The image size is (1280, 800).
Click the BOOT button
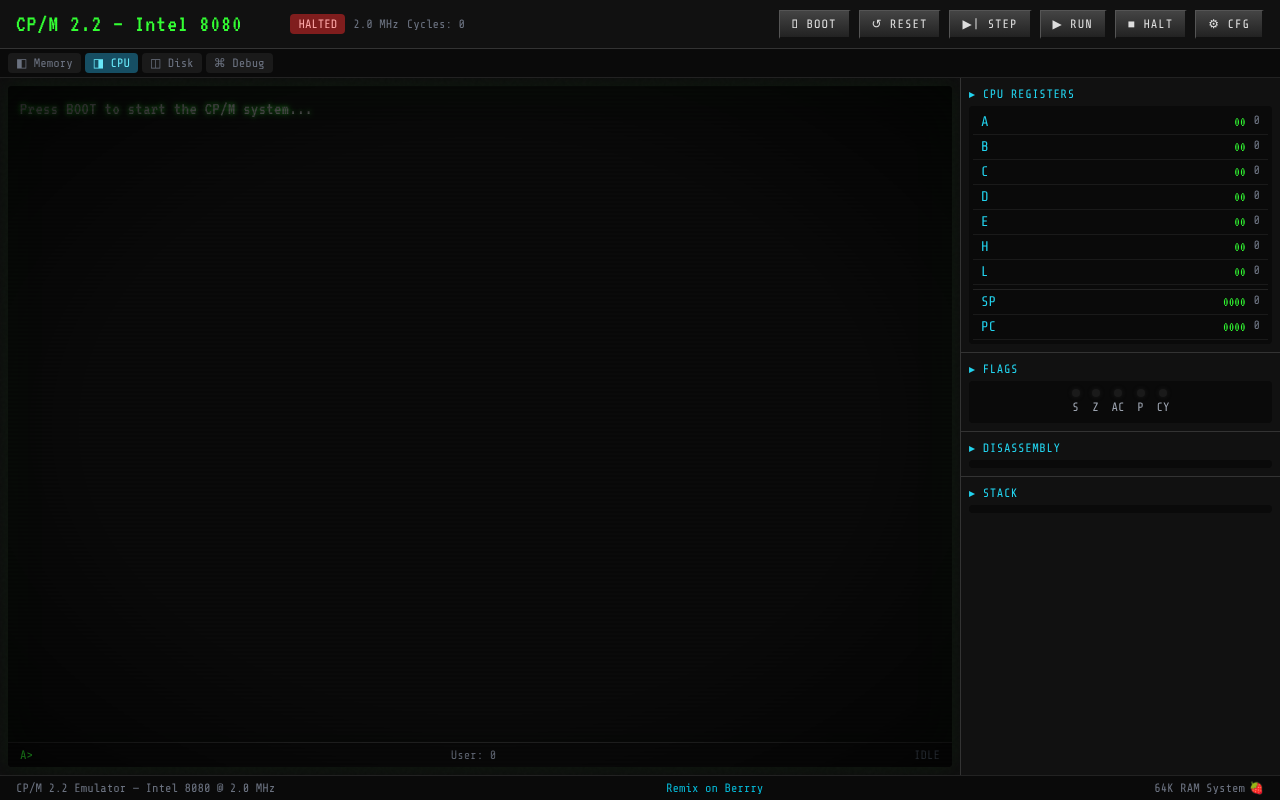tap(814, 24)
